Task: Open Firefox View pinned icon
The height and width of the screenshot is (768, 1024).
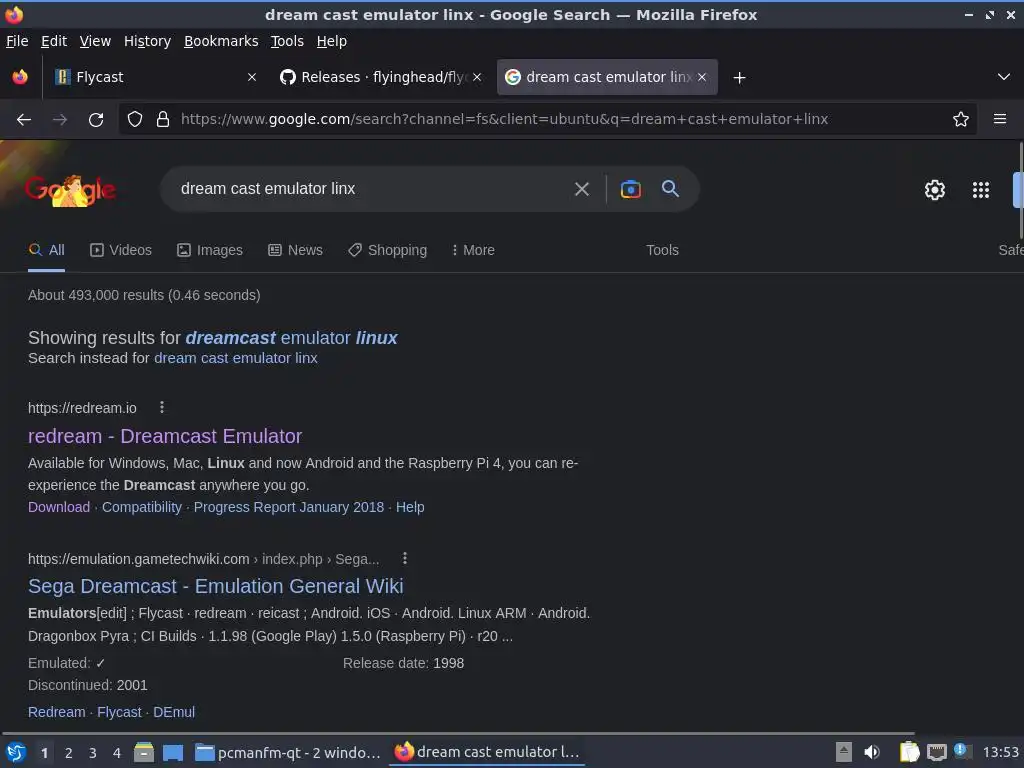Action: click(x=20, y=77)
